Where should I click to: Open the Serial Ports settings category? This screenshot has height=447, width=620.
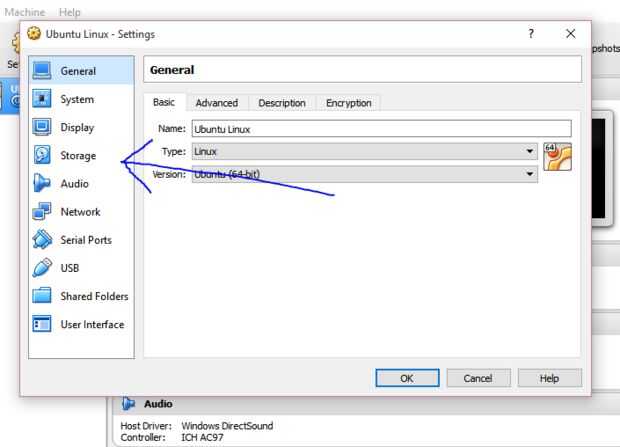81,239
